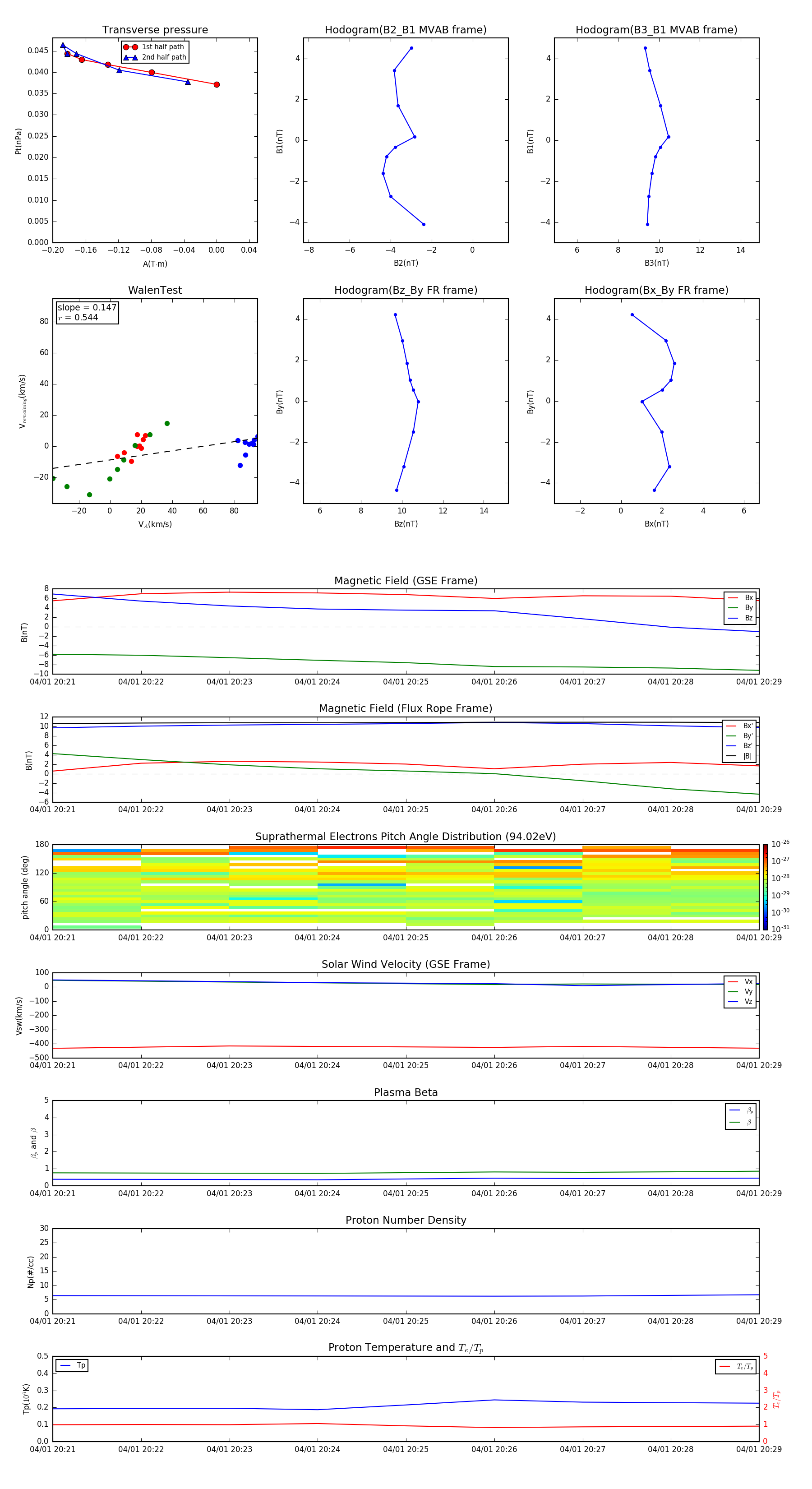Click the "Bx'" entry in Flux Rope legend
Screen dimensions: 812x1489
point(739,726)
